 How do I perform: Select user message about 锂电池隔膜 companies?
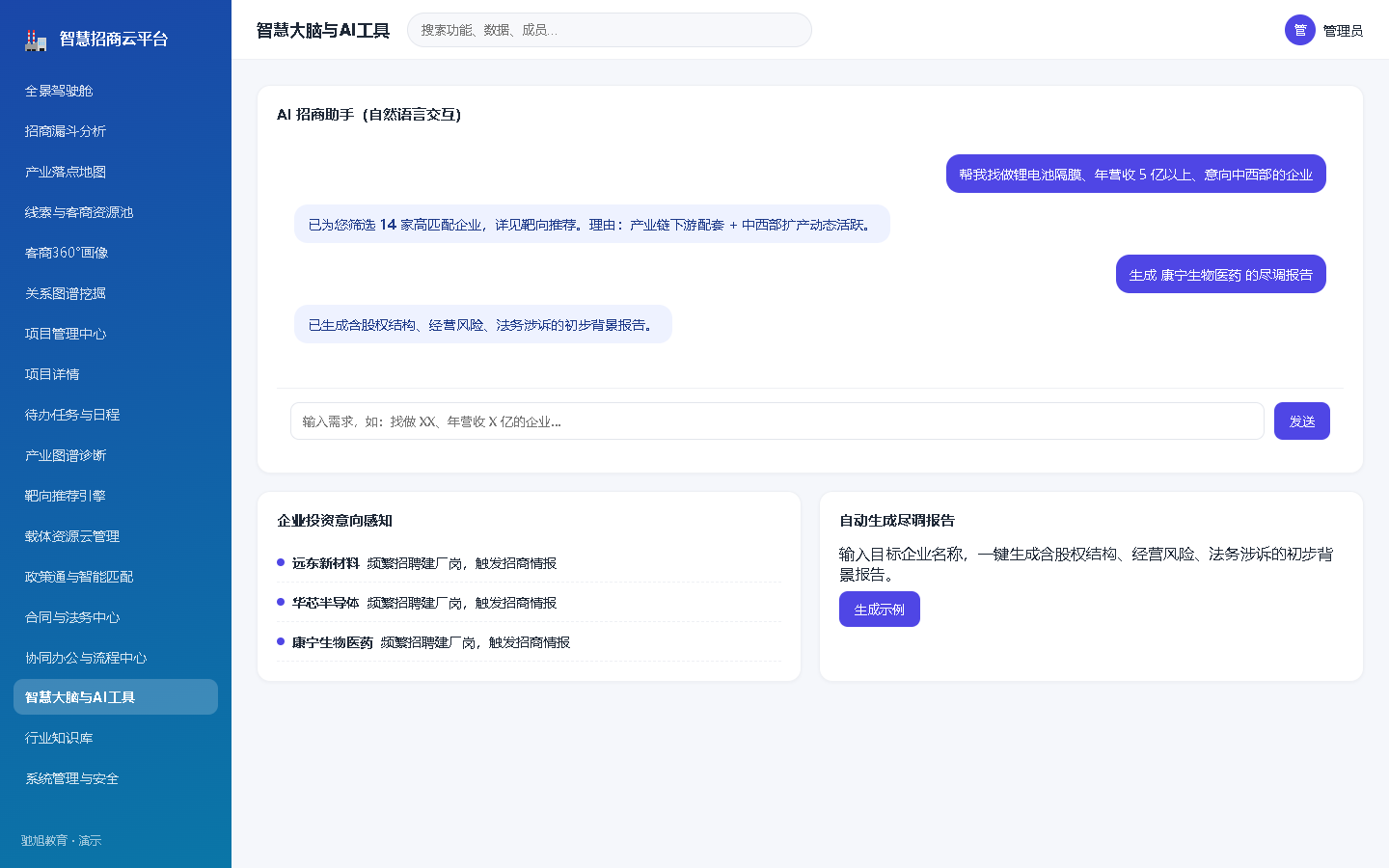[1136, 175]
